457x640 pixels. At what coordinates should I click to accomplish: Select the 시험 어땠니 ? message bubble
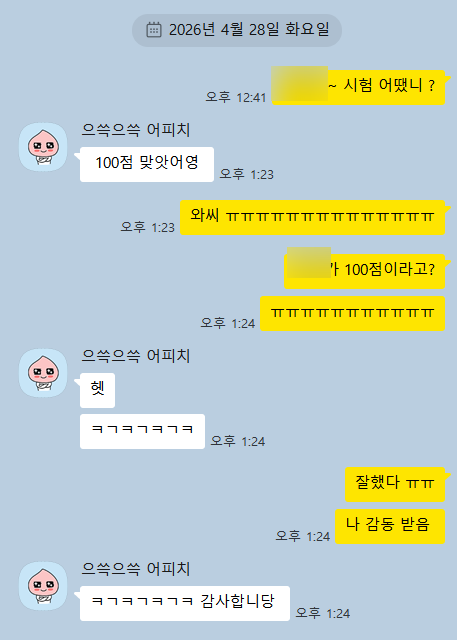358,87
